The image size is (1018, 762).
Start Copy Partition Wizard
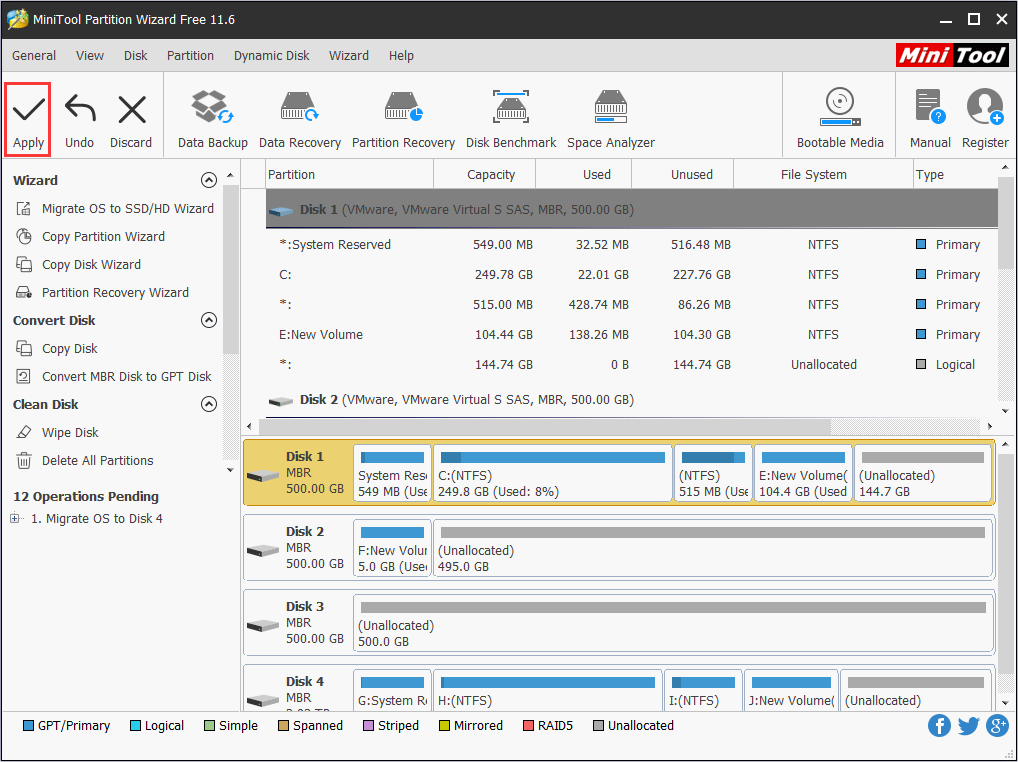pyautogui.click(x=90, y=236)
